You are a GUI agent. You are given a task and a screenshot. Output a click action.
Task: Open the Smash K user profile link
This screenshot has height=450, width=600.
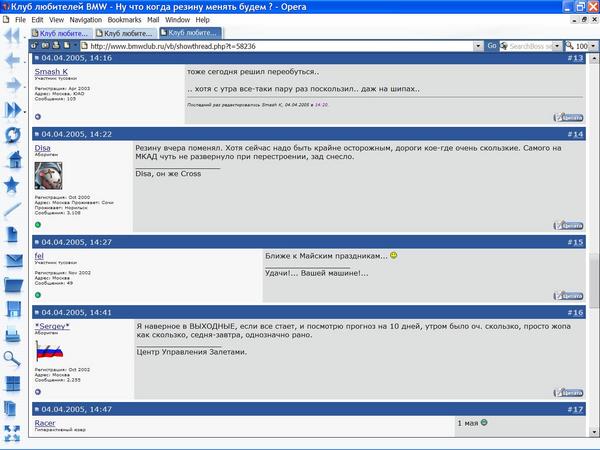[51, 72]
